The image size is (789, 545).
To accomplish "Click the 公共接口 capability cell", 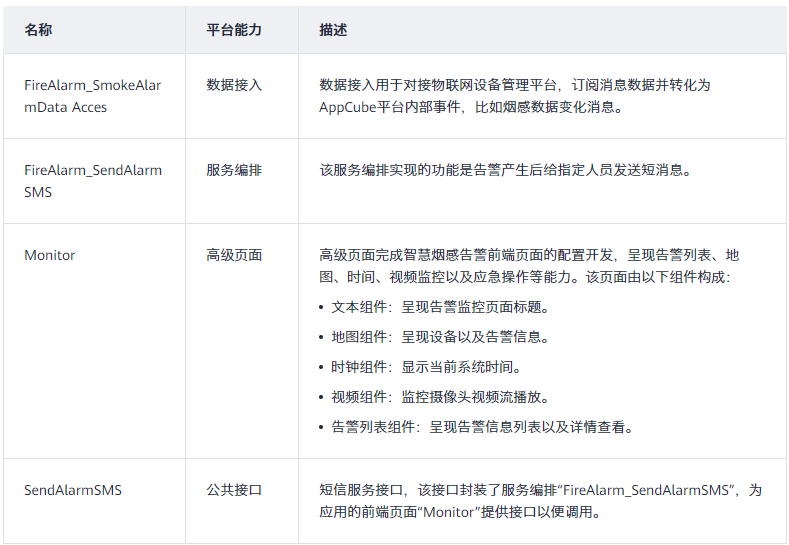I will point(234,490).
